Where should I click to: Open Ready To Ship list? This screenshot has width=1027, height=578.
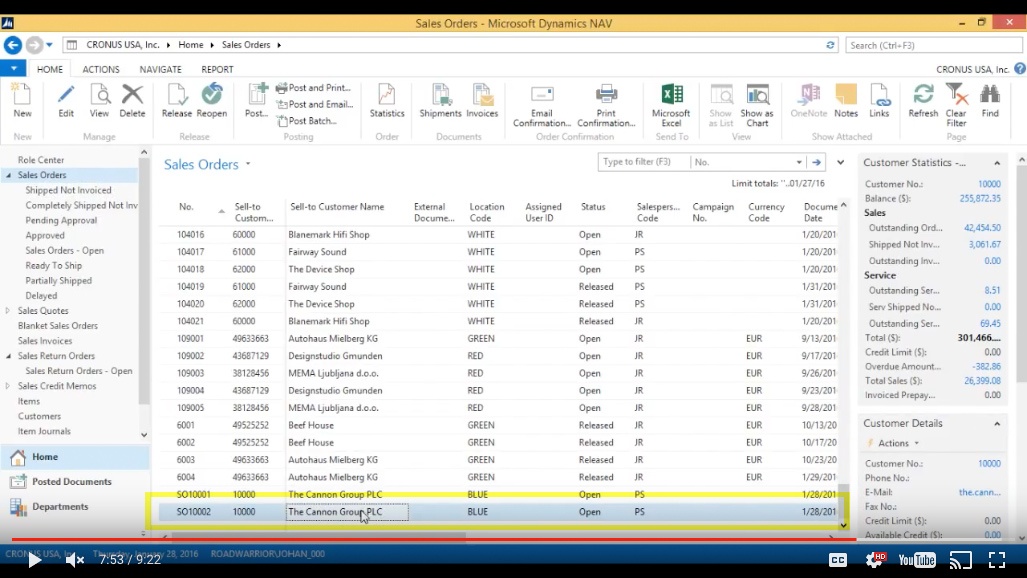(54, 265)
